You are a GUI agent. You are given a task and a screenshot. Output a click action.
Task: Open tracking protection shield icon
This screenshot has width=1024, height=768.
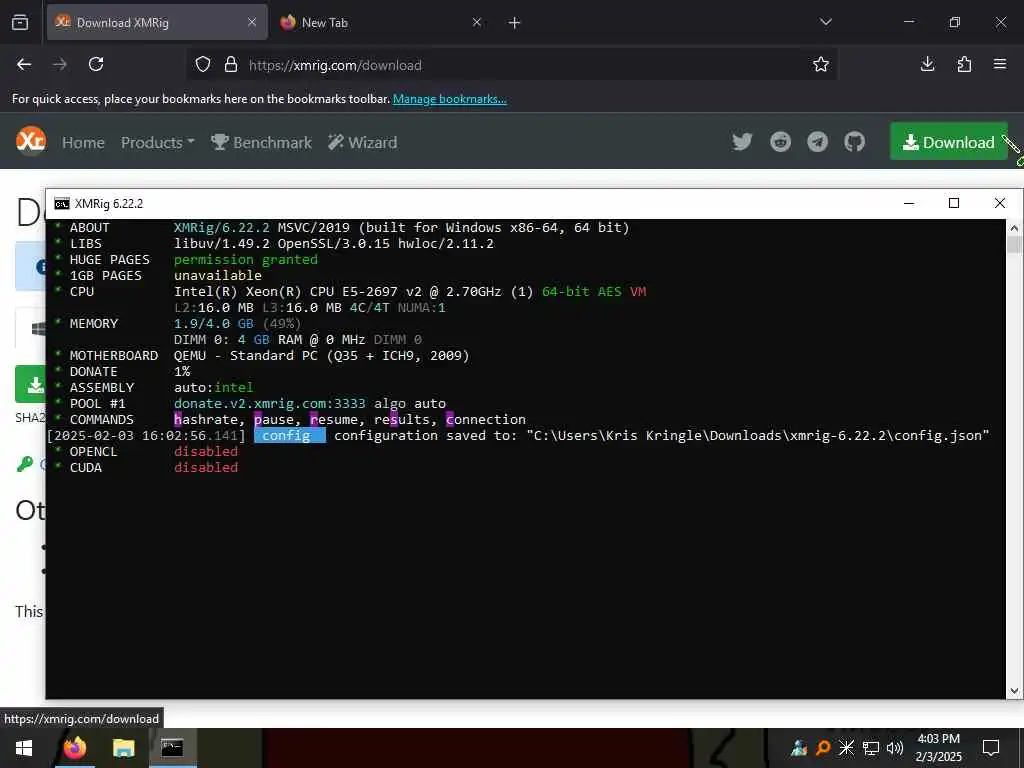pyautogui.click(x=203, y=65)
